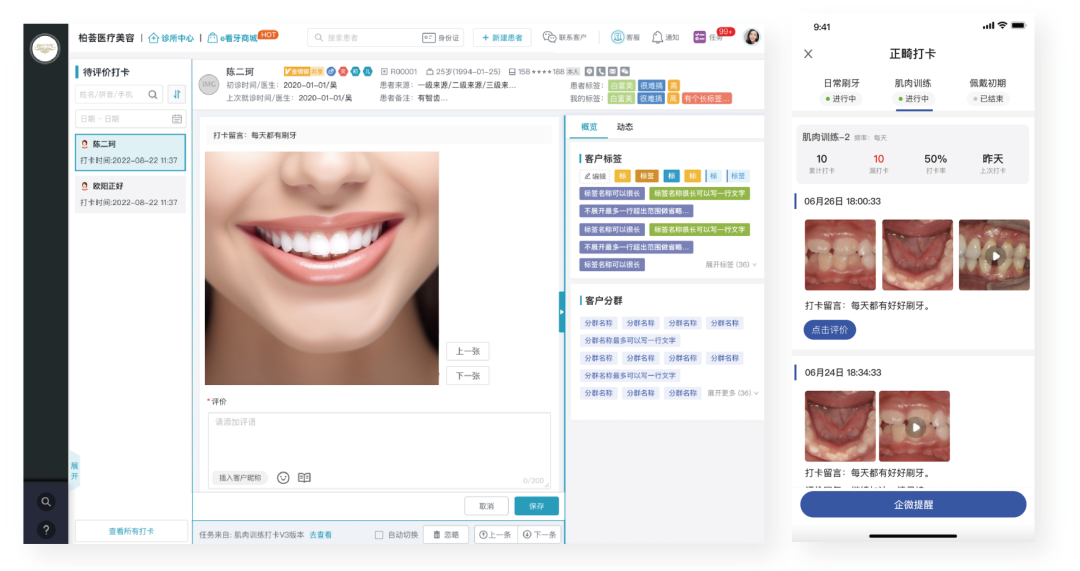The height and width of the screenshot is (571, 1080).
Task: Switch to the 概览 tab
Action: pos(589,127)
